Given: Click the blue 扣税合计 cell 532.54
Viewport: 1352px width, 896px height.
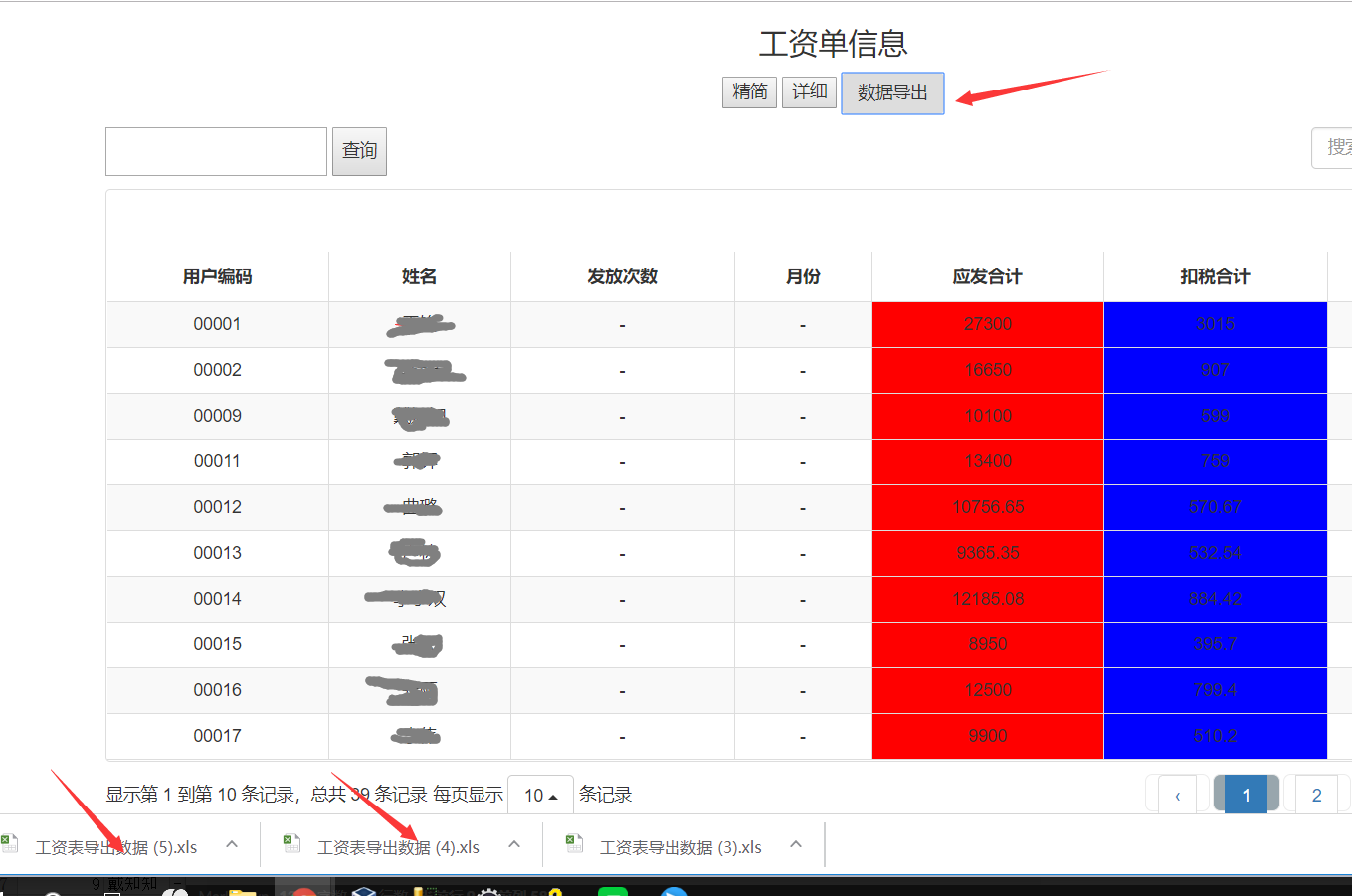Looking at the screenshot, I should [1216, 553].
